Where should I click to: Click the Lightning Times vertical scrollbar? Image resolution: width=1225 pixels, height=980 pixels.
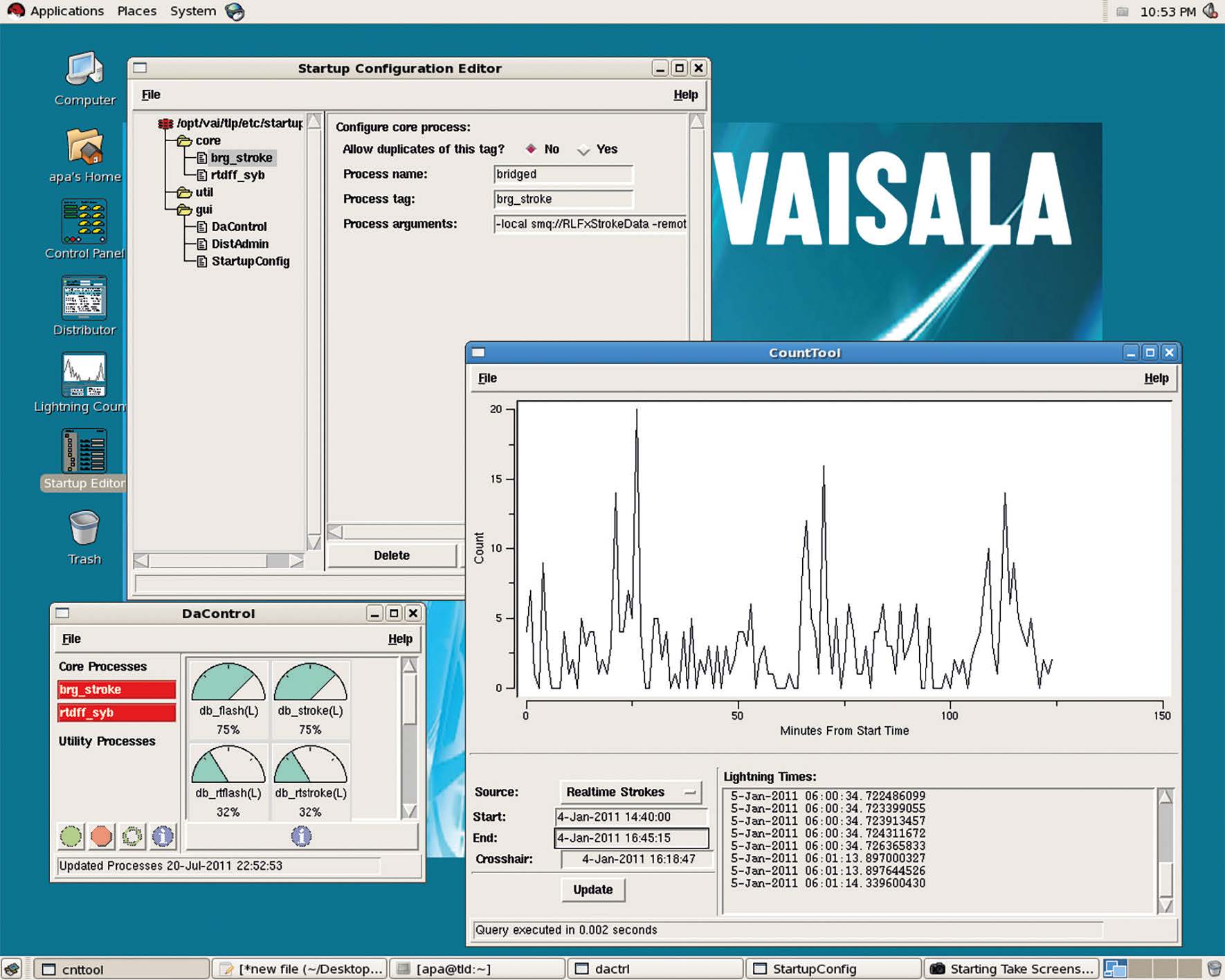(1165, 851)
